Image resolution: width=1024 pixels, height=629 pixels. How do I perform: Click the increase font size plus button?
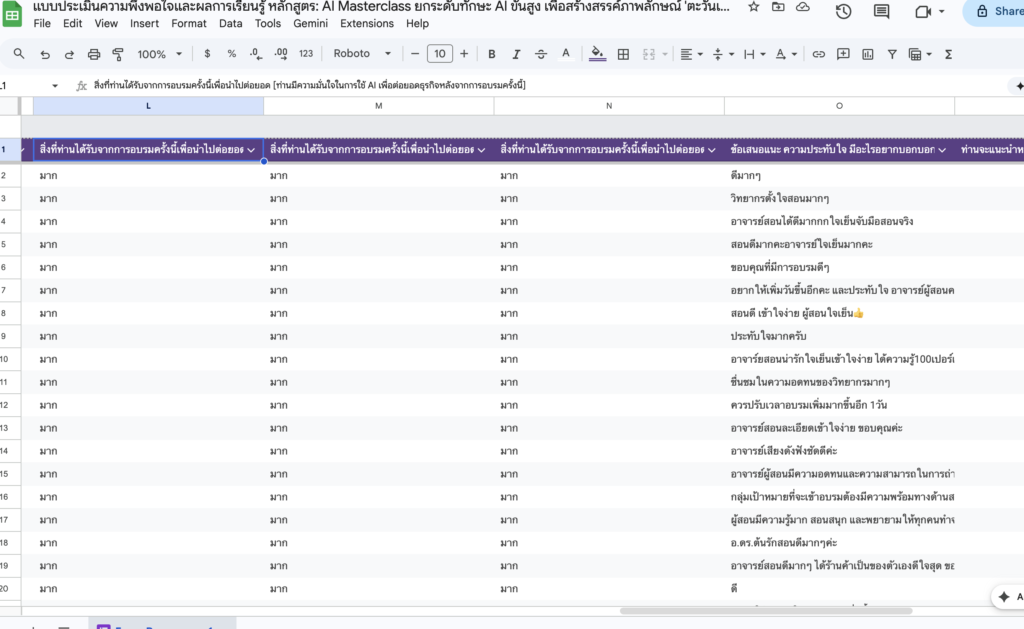point(464,54)
